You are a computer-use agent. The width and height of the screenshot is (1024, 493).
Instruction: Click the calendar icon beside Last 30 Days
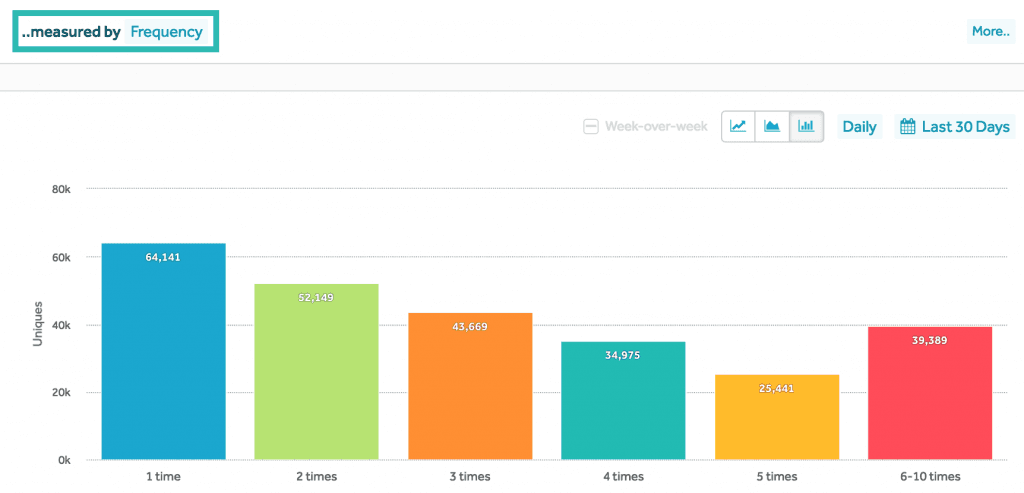coord(908,127)
